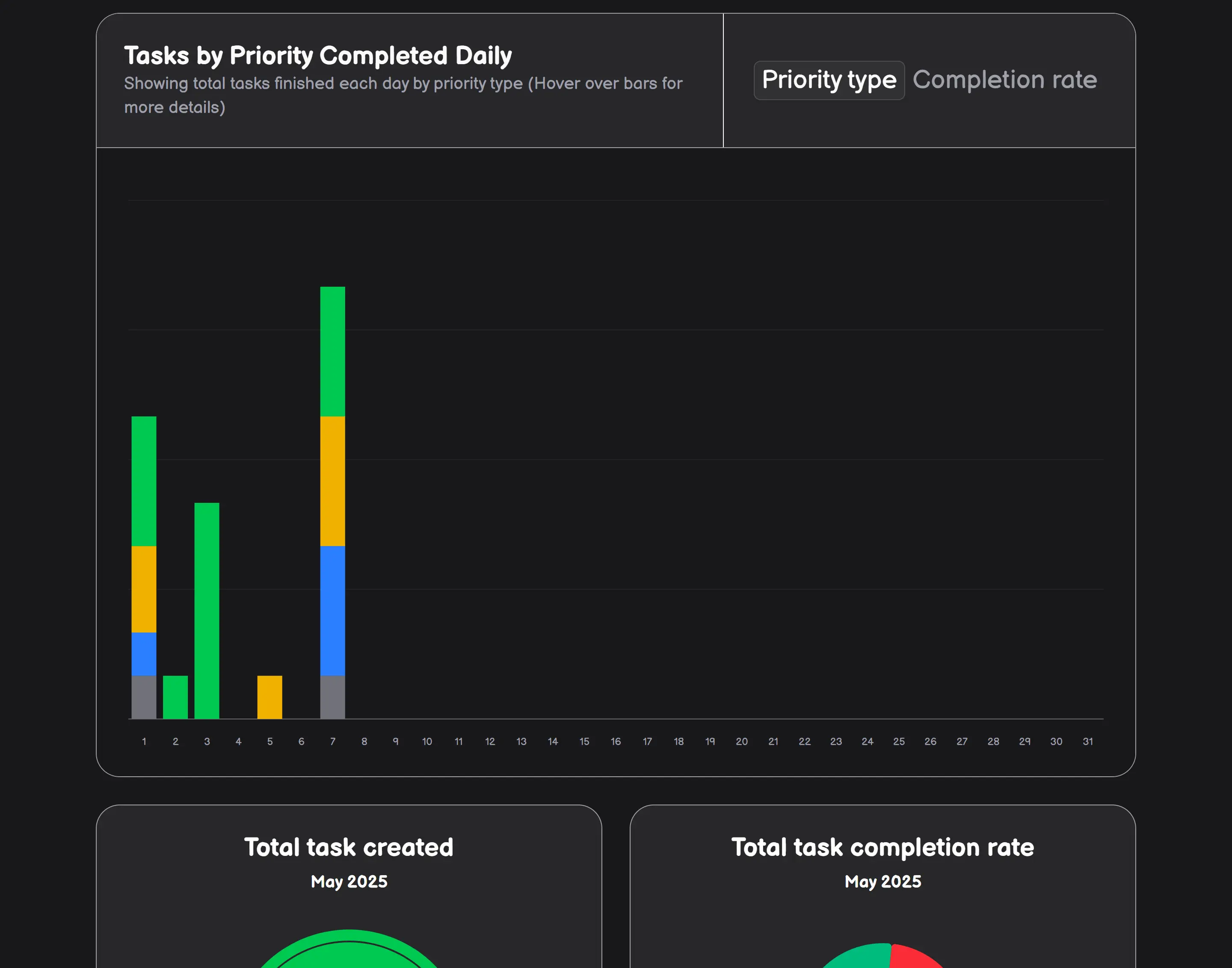Image resolution: width=1232 pixels, height=968 pixels.
Task: Click the yellow segment of day 7 bar
Action: point(332,481)
